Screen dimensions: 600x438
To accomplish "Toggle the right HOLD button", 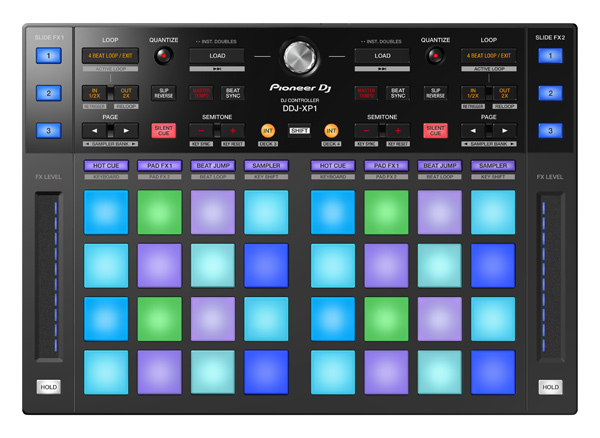I will pos(550,387).
